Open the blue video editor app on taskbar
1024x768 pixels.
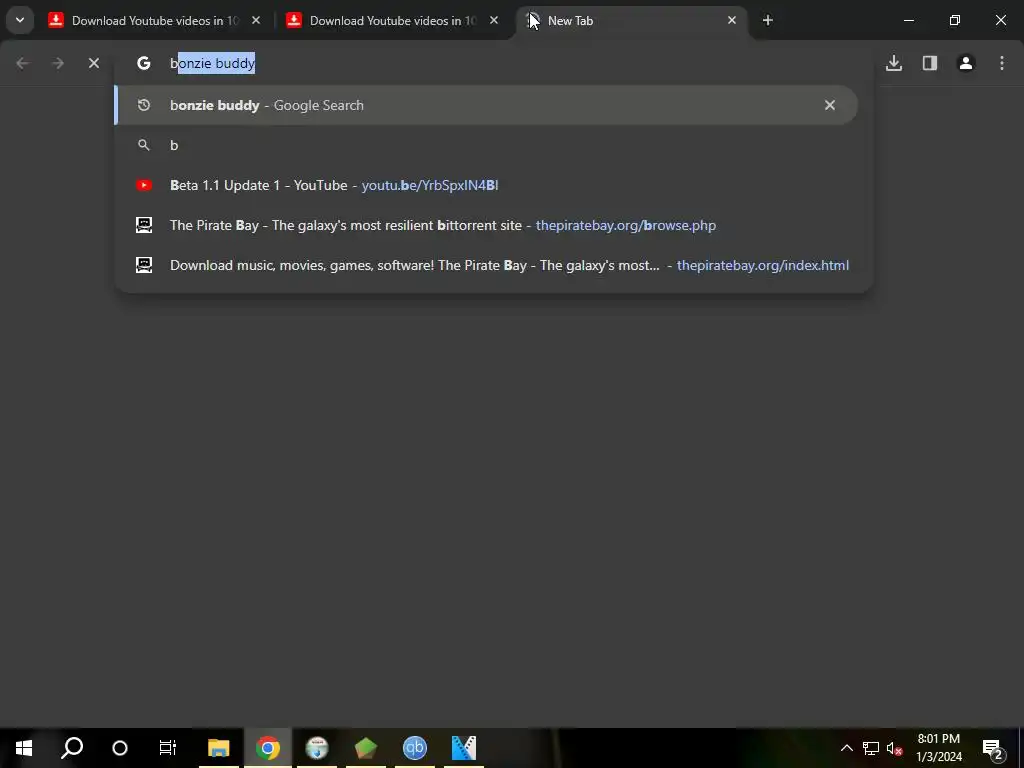(464, 748)
